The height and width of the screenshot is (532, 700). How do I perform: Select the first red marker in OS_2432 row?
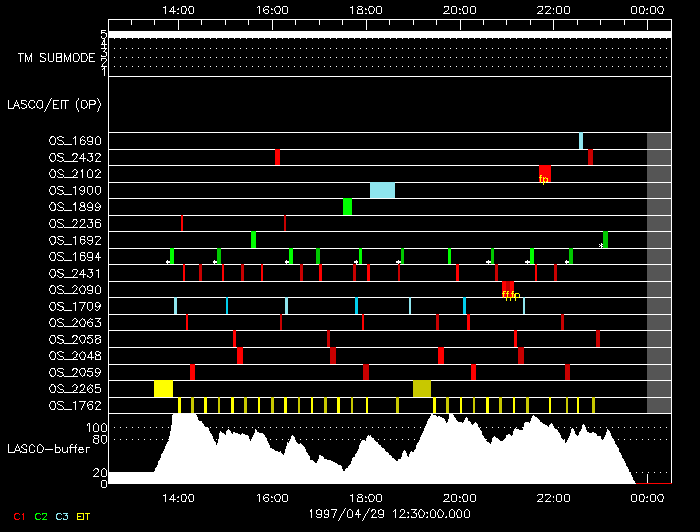coord(277,157)
